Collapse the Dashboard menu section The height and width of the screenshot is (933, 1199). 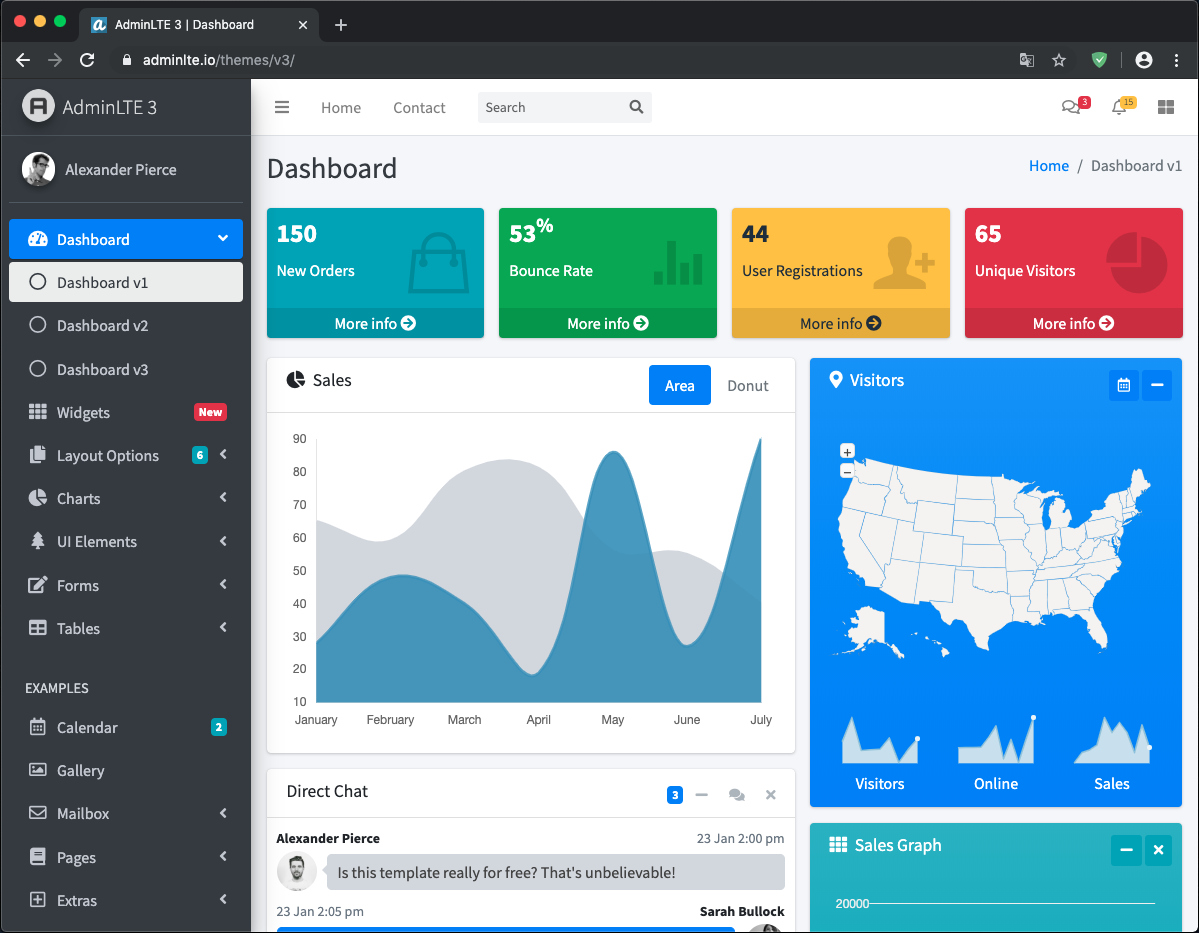(126, 239)
